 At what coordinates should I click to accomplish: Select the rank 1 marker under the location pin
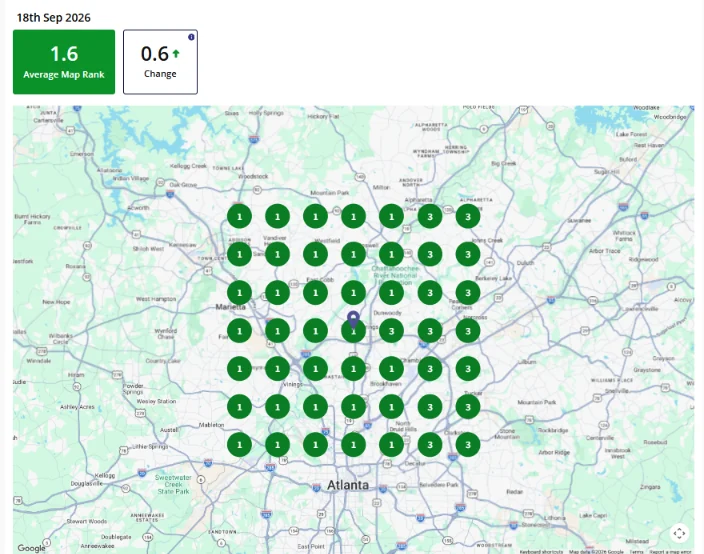click(x=353, y=332)
